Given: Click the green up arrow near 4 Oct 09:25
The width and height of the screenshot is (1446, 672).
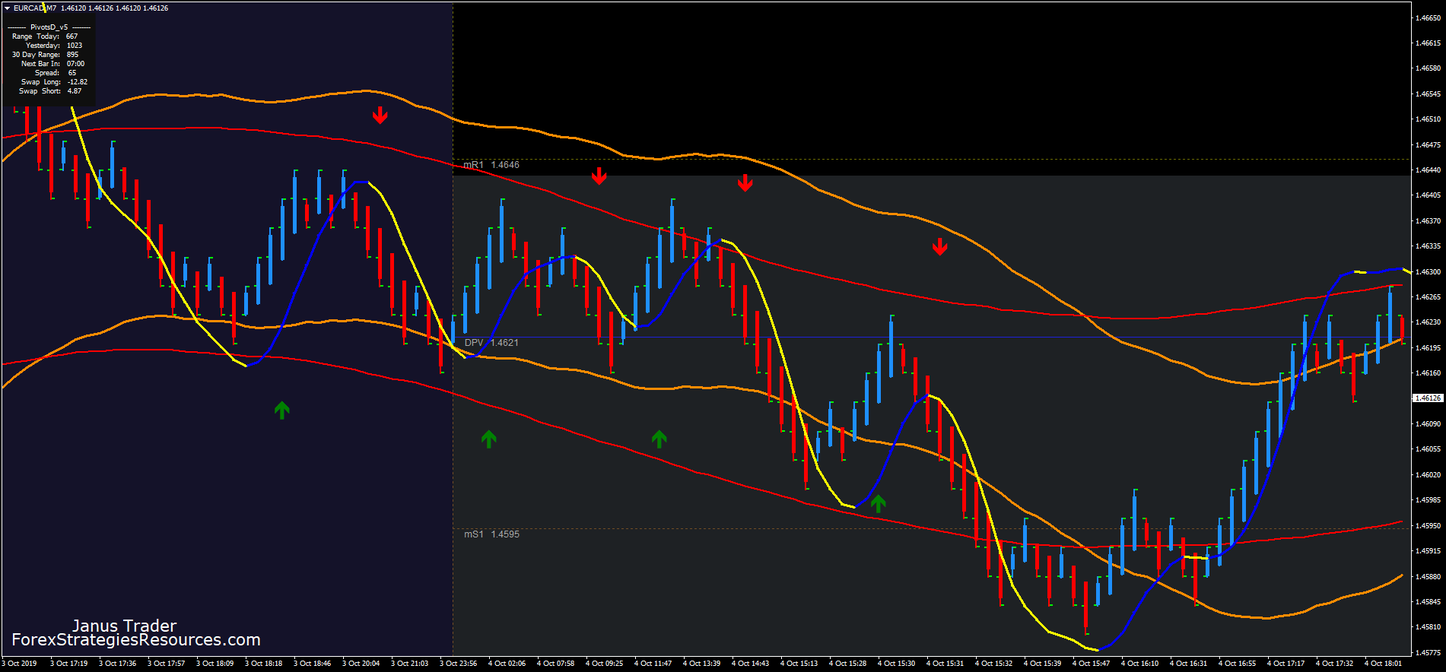Looking at the screenshot, I should pyautogui.click(x=658, y=436).
